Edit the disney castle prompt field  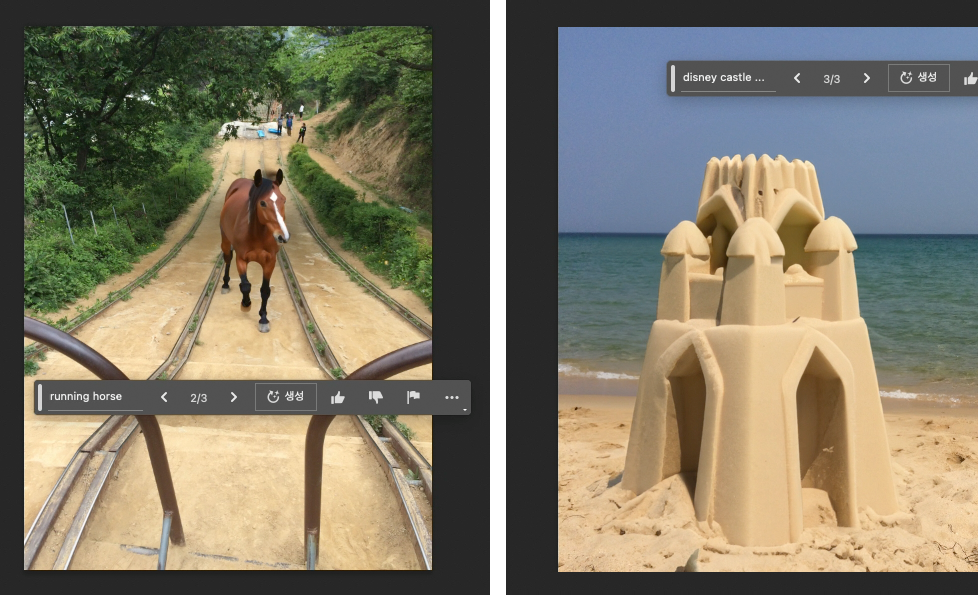click(728, 78)
